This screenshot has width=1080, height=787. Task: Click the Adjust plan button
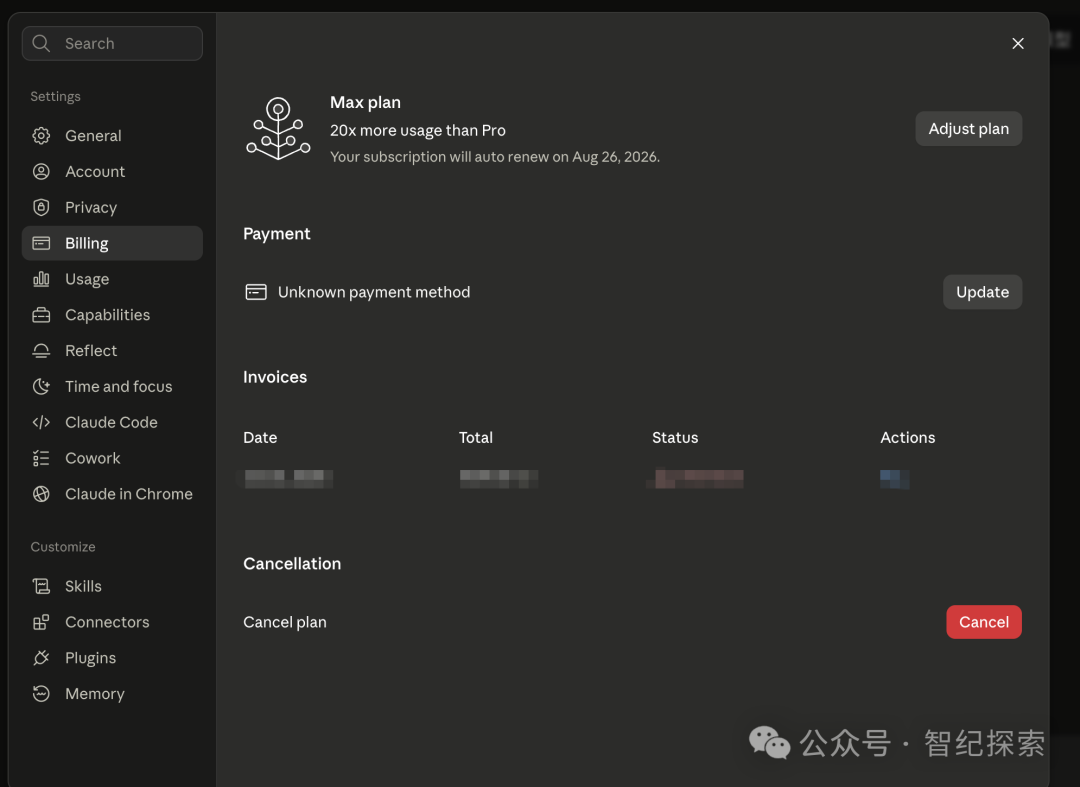[x=968, y=129]
